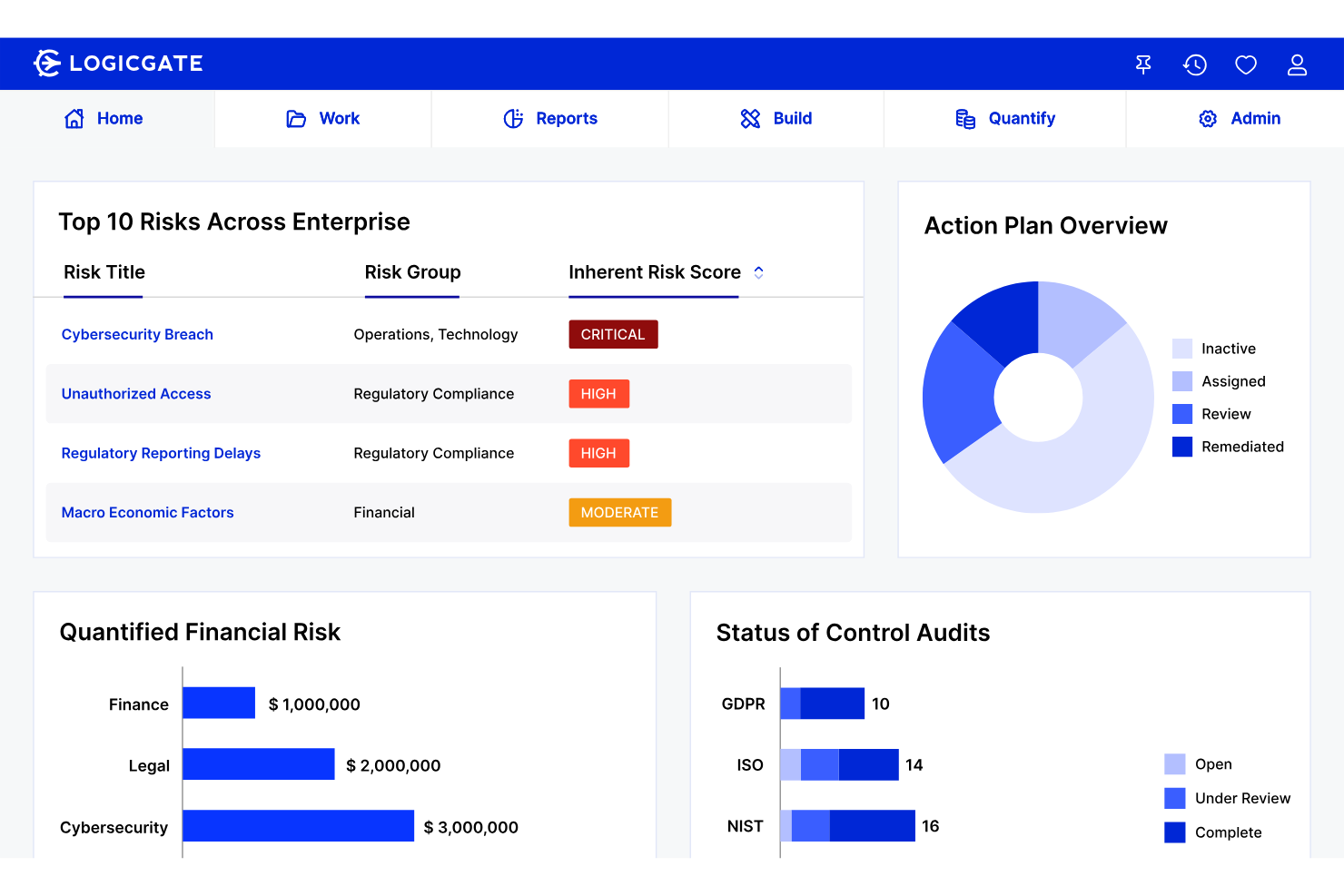Click the '$ 2,000,000' Legal value
This screenshot has width=1344, height=896.
click(x=393, y=766)
